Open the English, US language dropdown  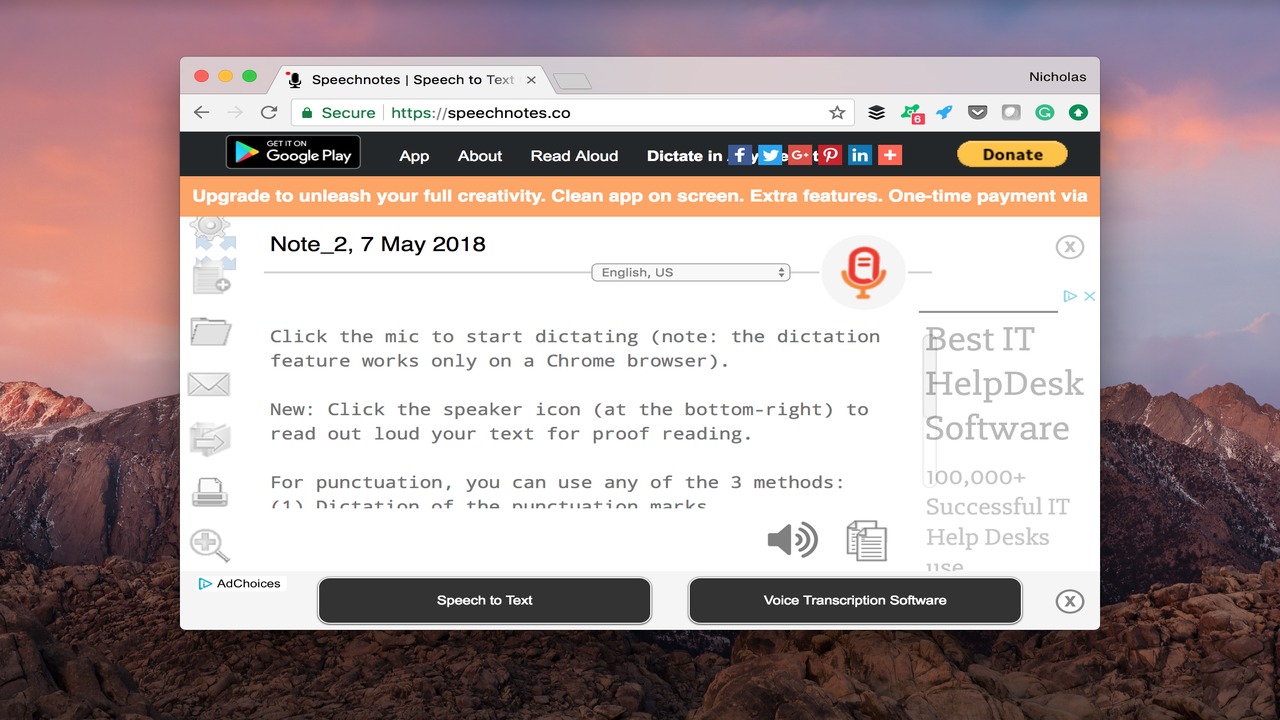(691, 272)
